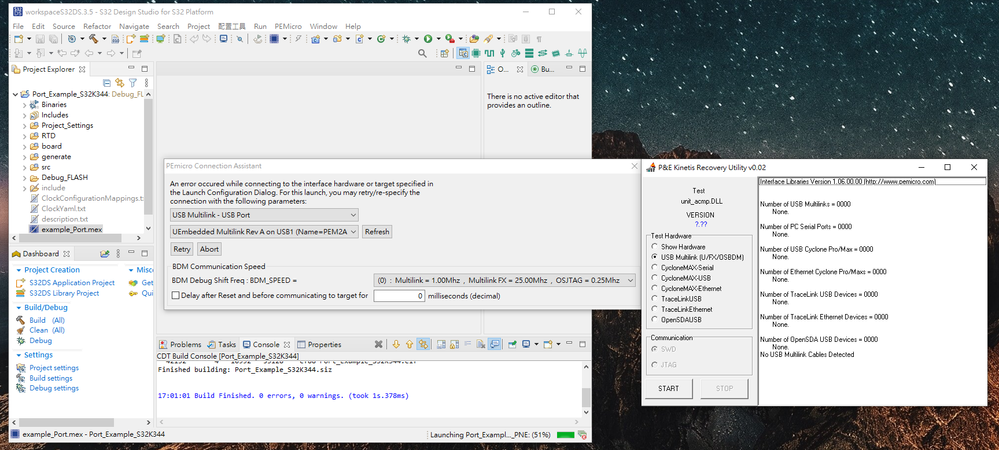Maximize the Console panel

(x=582, y=344)
